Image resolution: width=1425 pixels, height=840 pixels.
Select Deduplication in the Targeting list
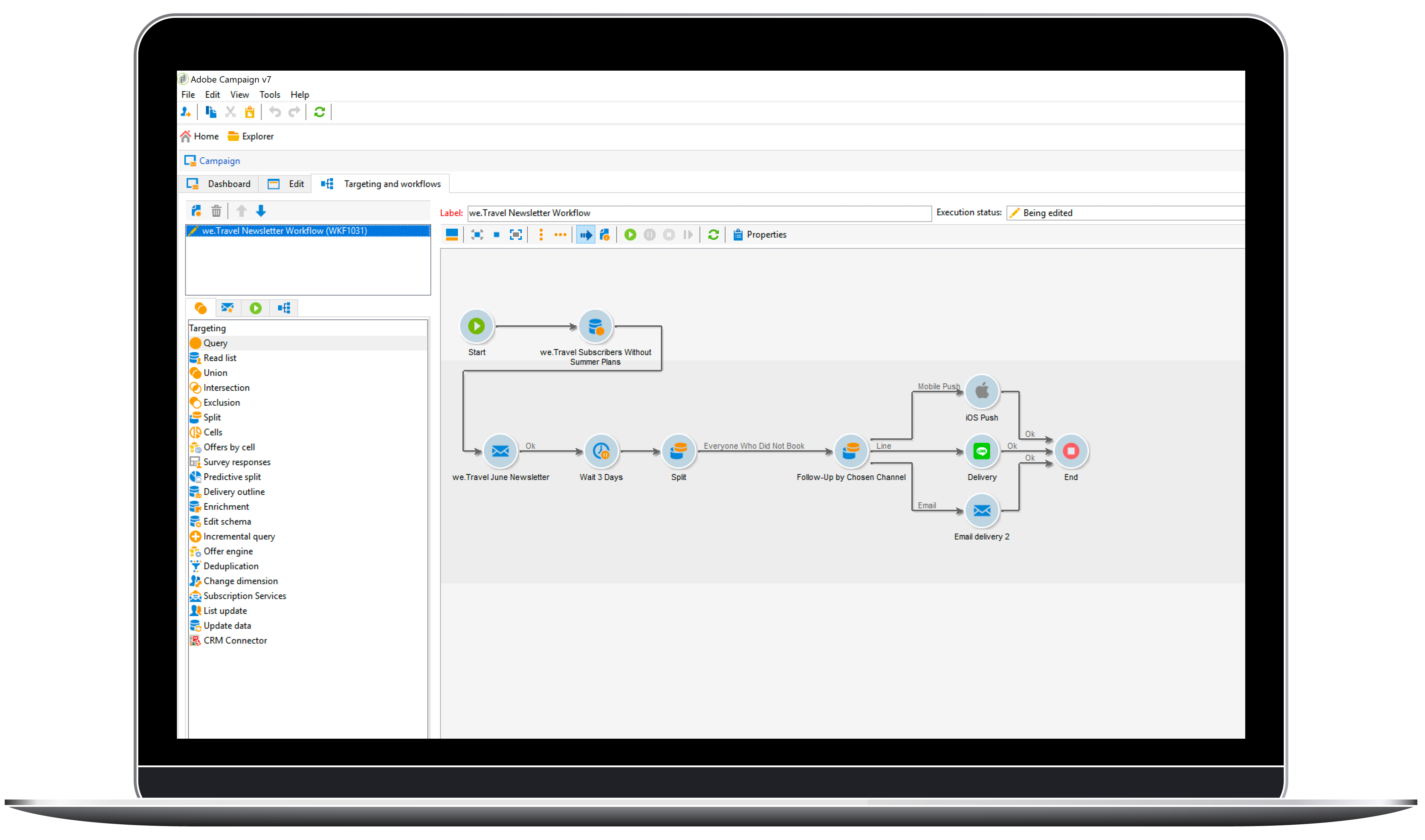click(x=230, y=566)
